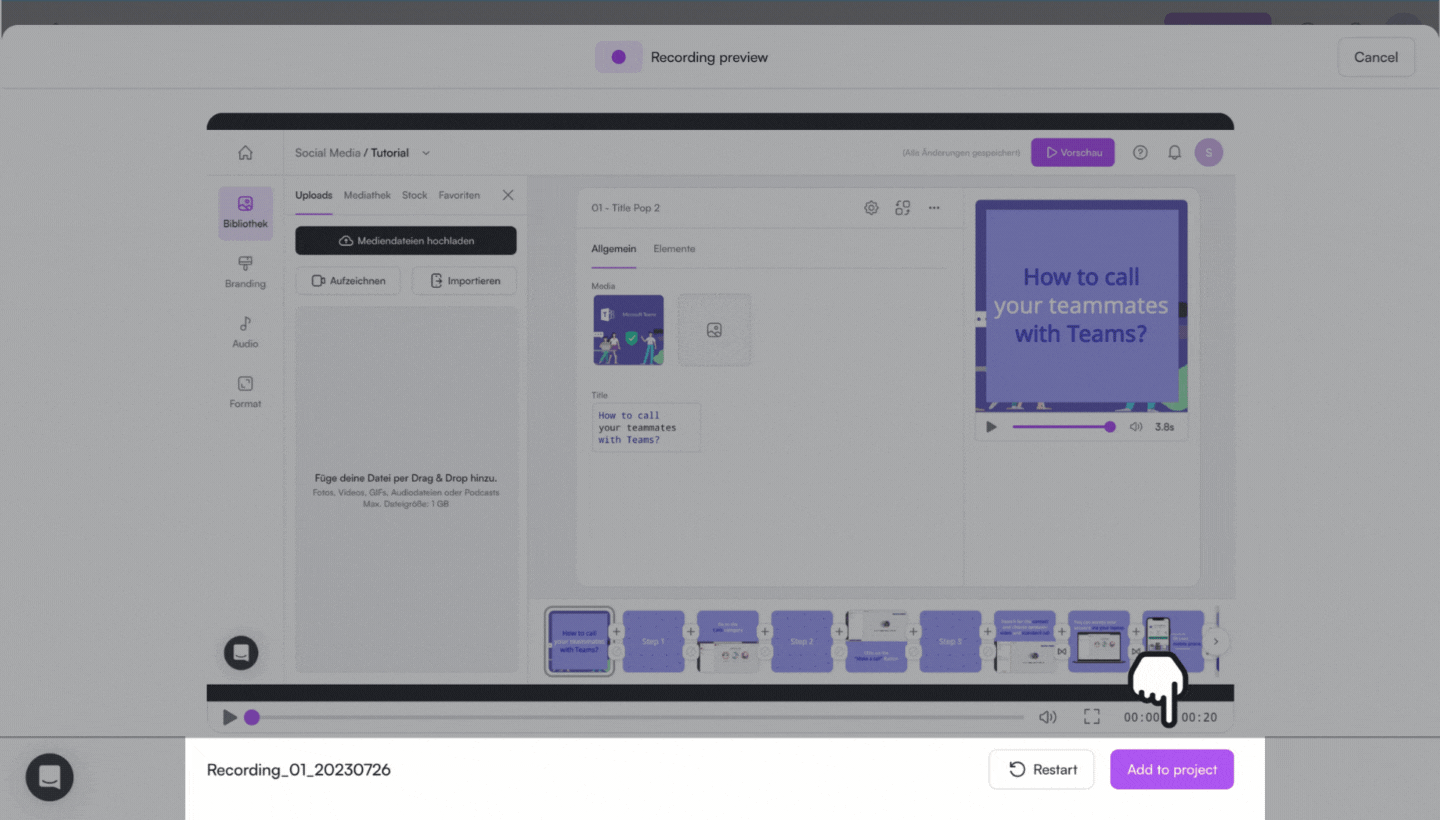The width and height of the screenshot is (1440, 820).
Task: Cancel the recording preview
Action: tap(1375, 57)
